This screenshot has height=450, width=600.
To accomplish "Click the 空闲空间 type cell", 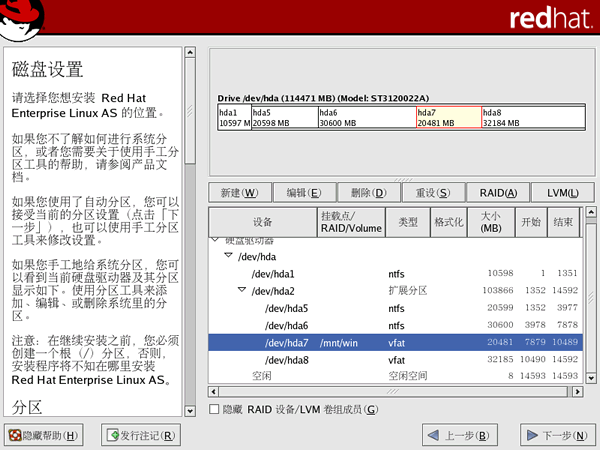I will tap(408, 376).
